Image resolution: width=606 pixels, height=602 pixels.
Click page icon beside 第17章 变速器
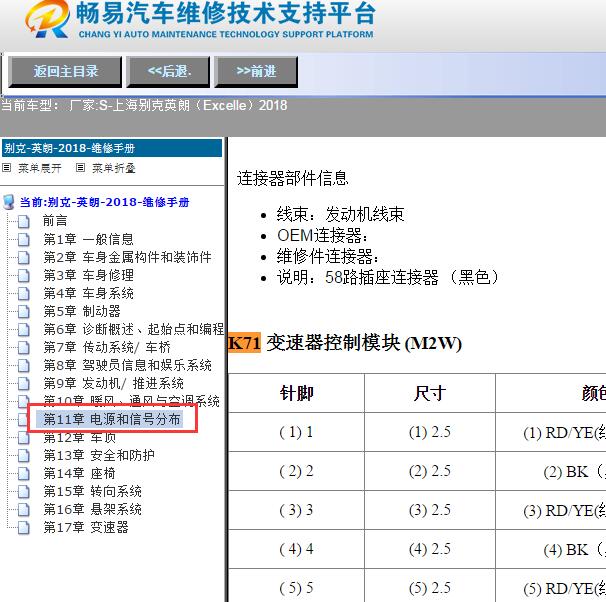click(x=24, y=528)
